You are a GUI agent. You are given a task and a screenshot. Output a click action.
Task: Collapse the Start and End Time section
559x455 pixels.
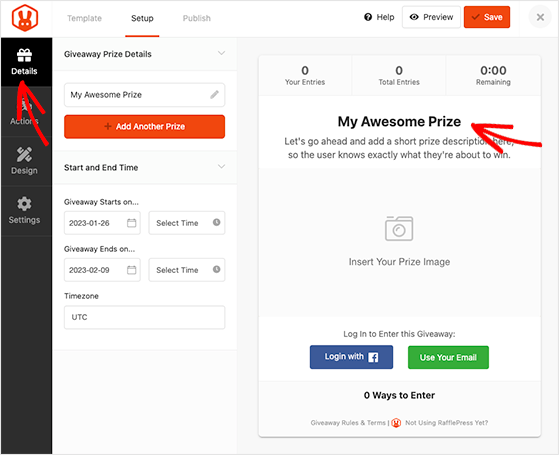pos(221,167)
